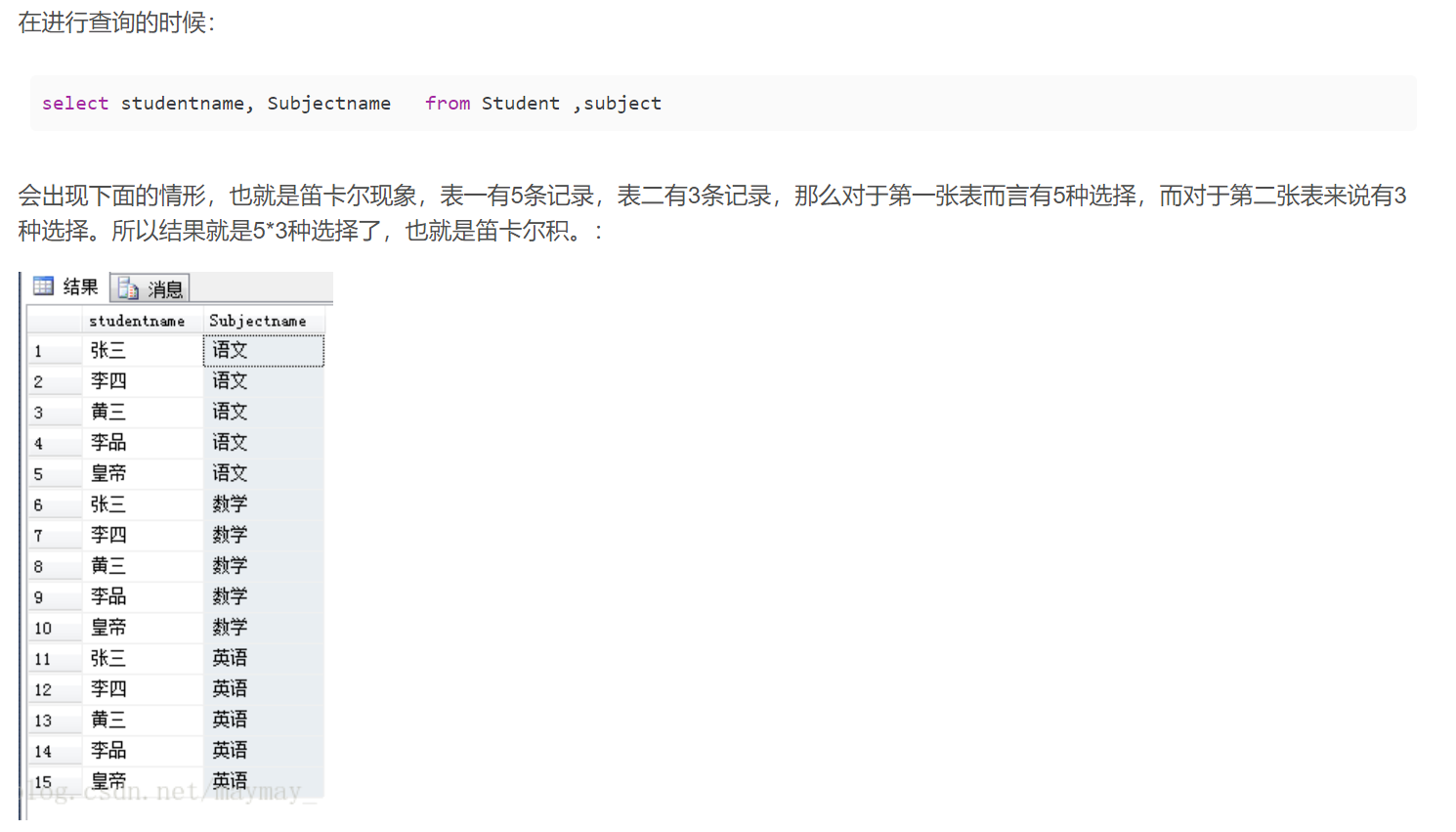The width and height of the screenshot is (1456, 832).
Task: Select row number 6 header
Action: pos(54,504)
